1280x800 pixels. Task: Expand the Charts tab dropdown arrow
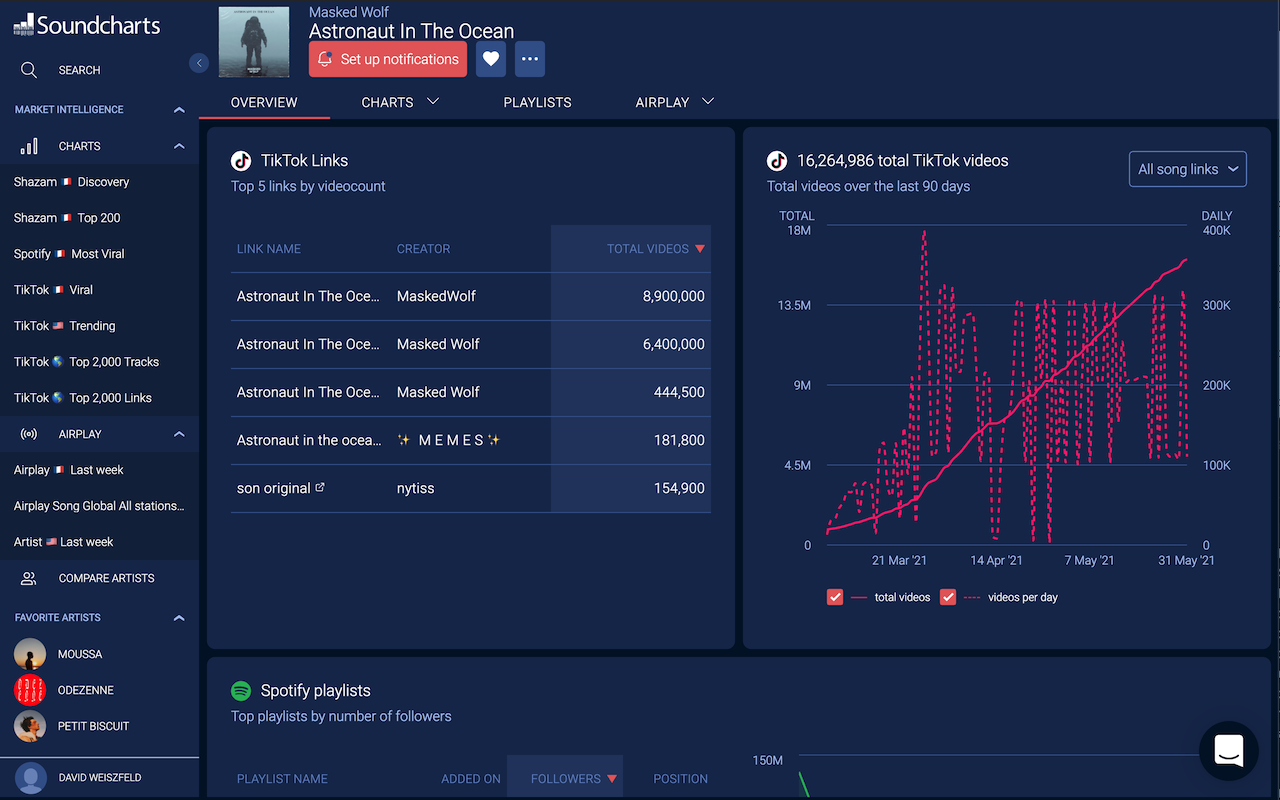[433, 101]
